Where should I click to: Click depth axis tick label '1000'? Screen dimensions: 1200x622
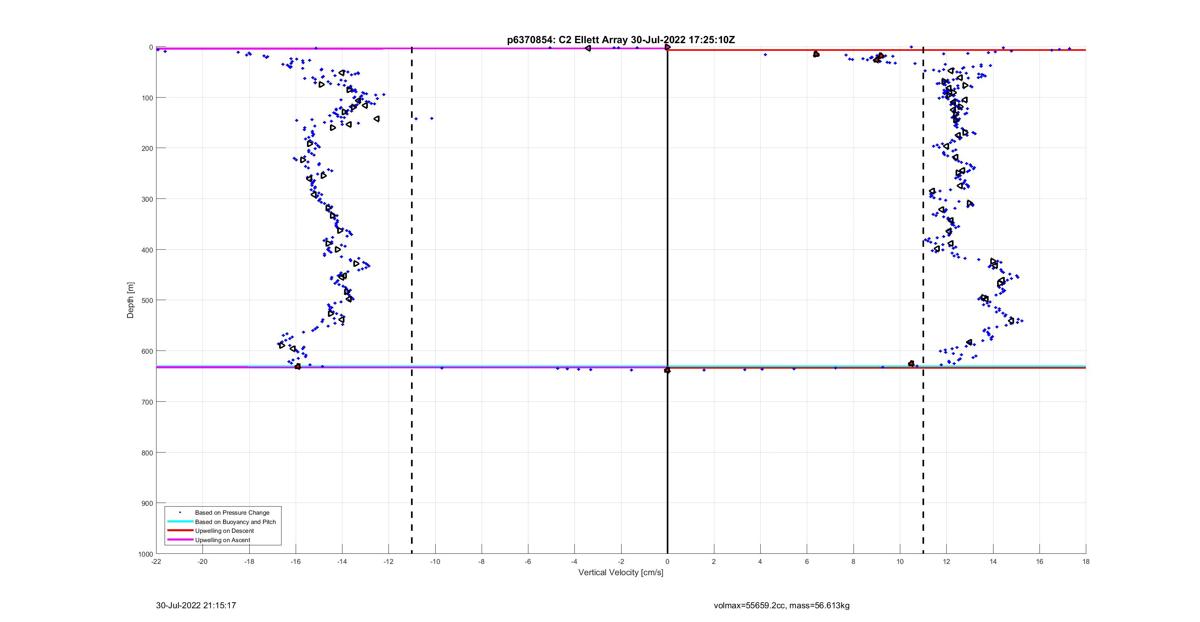144,553
